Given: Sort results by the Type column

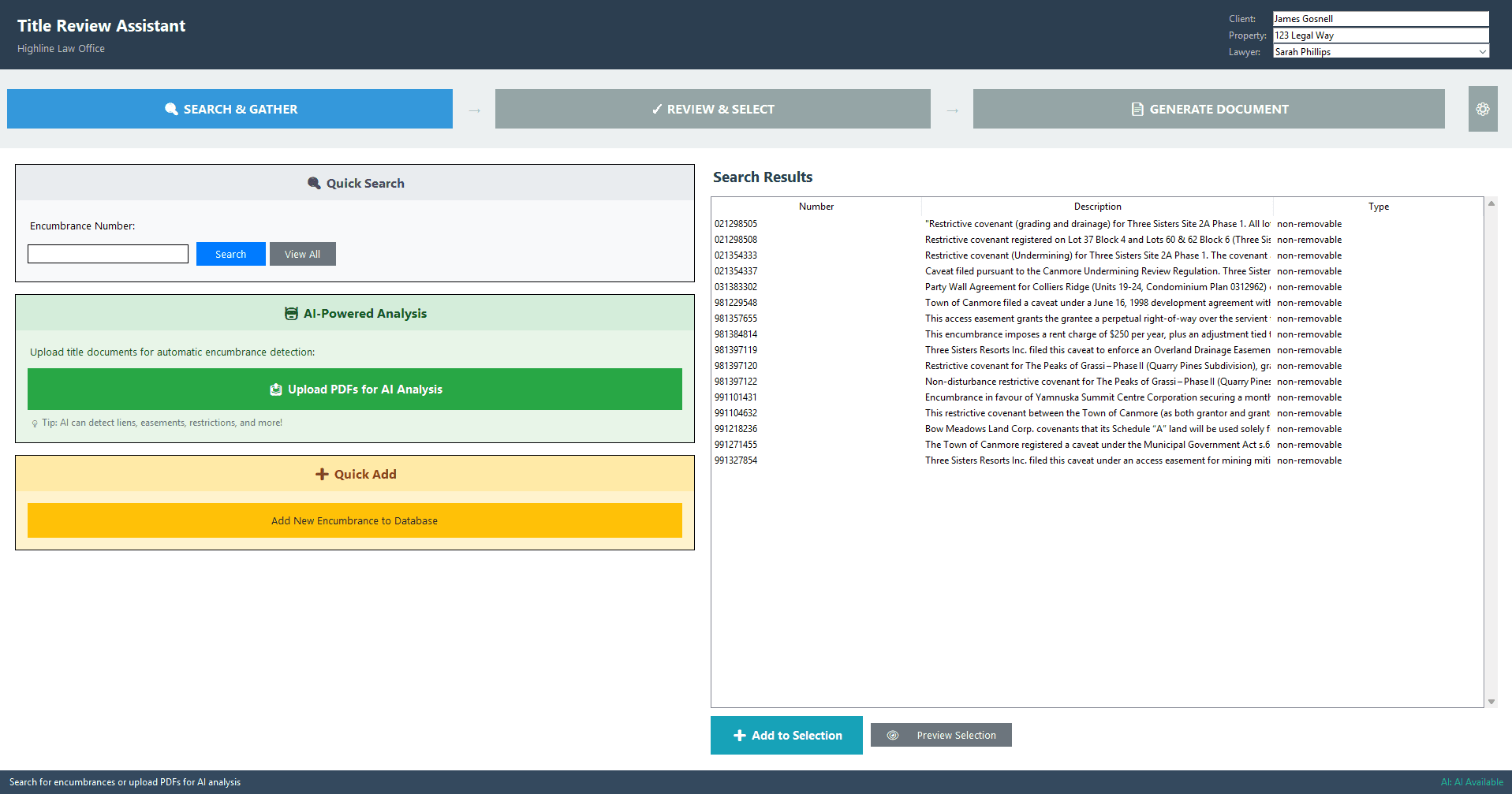Looking at the screenshot, I should (1378, 206).
